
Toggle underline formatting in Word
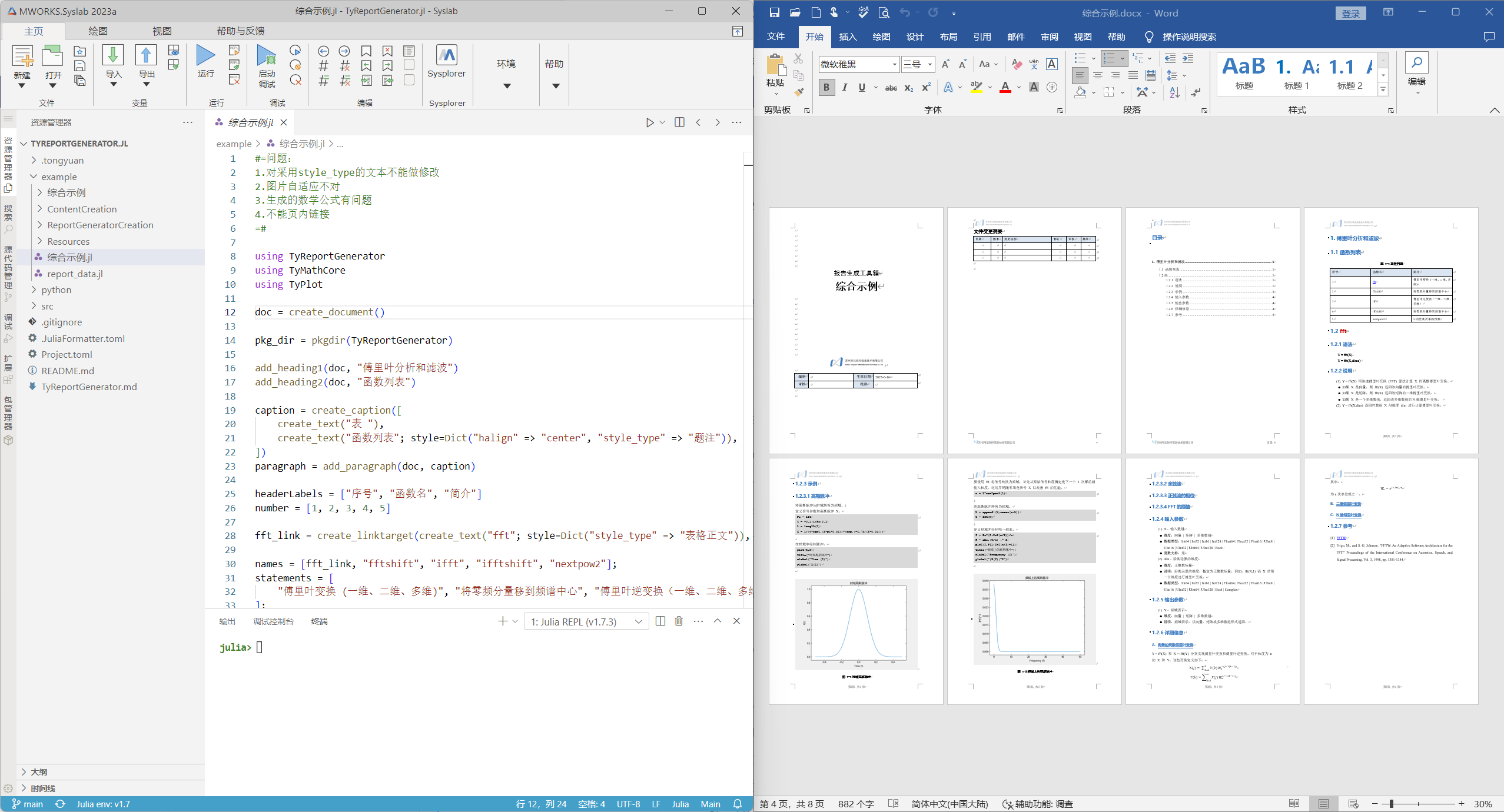coord(862,87)
